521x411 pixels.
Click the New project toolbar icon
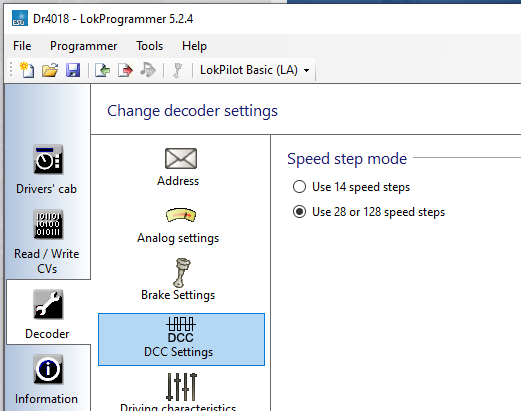pyautogui.click(x=27, y=70)
